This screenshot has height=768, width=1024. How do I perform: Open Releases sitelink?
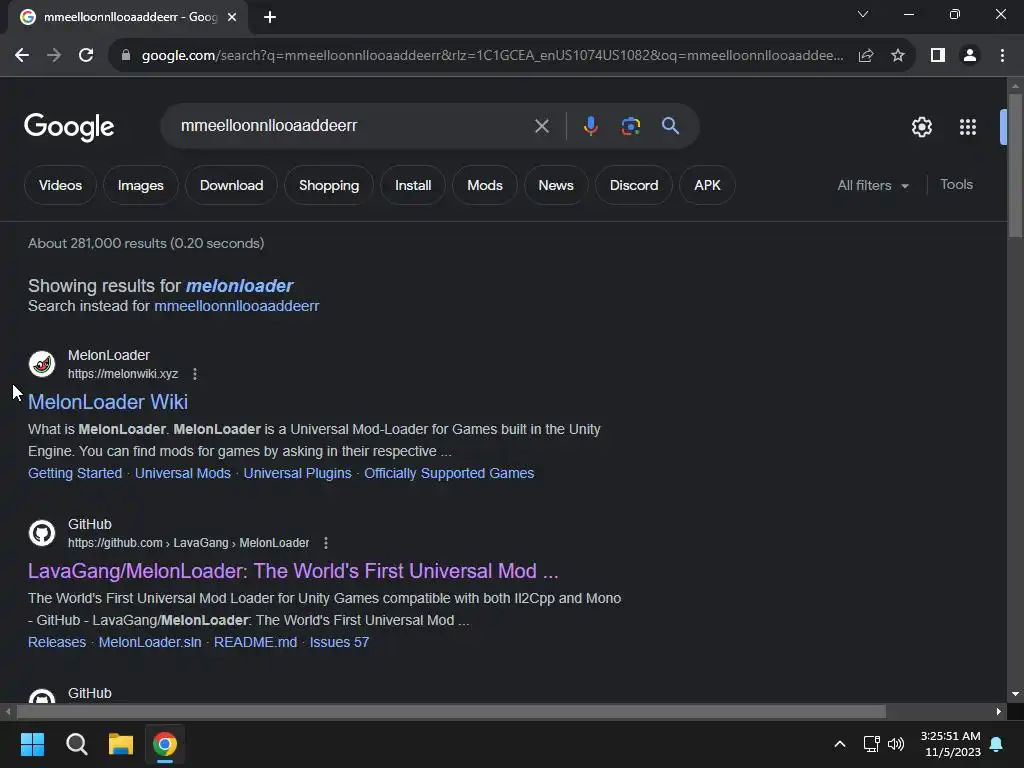57,643
